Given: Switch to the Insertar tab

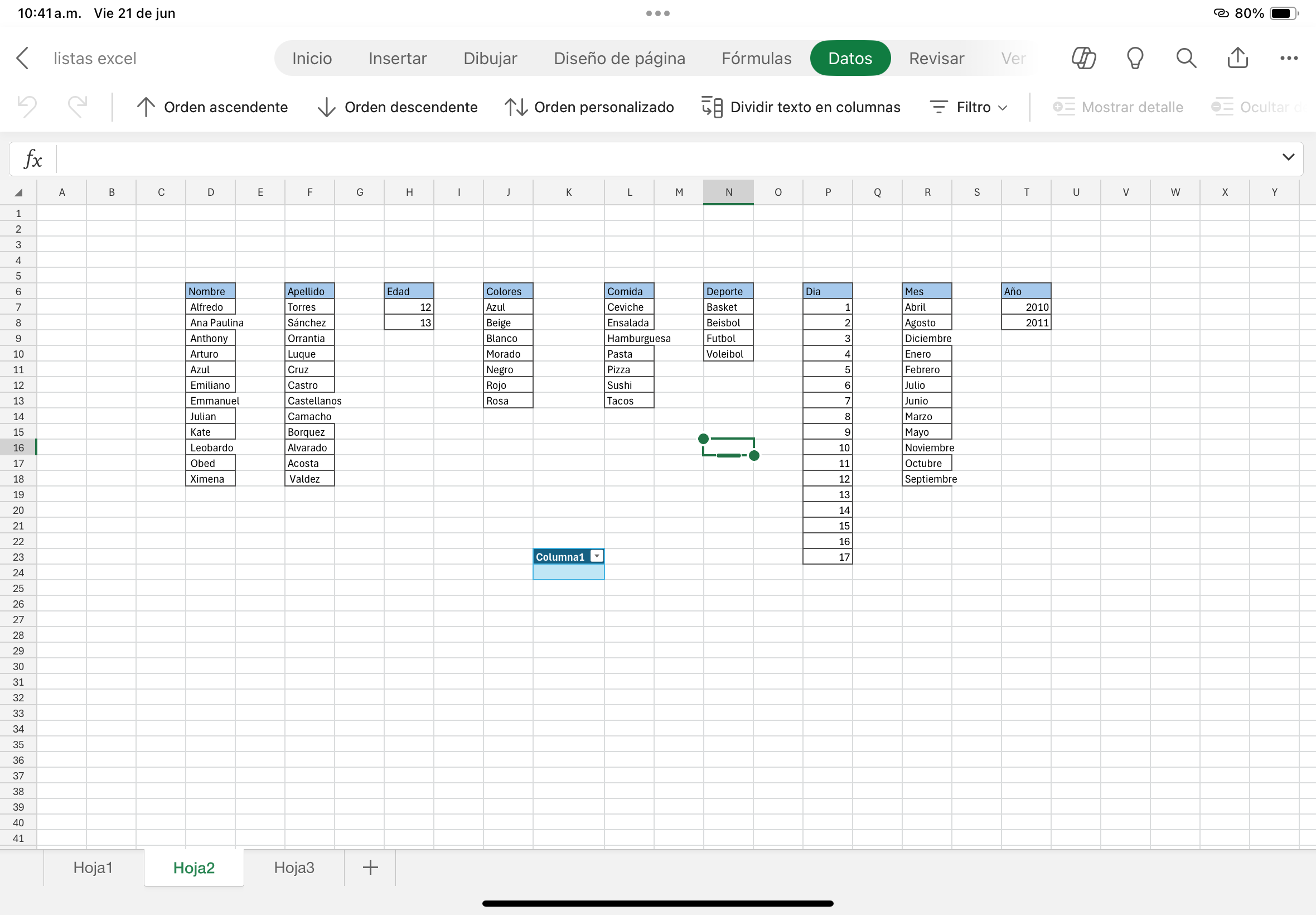Looking at the screenshot, I should click(x=397, y=59).
